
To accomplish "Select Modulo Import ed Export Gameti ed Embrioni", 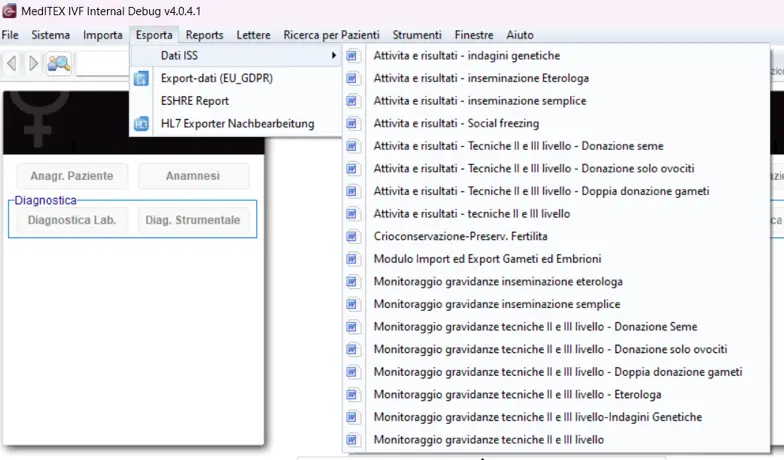I will (x=487, y=259).
